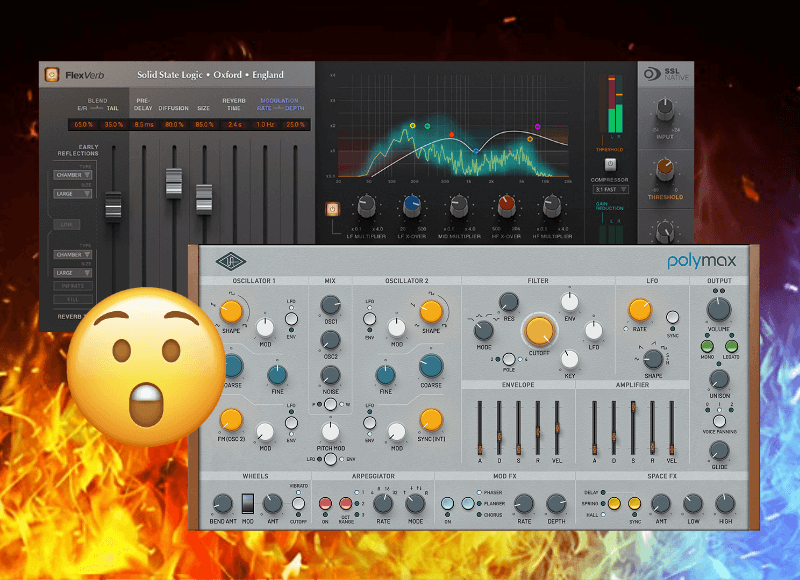800x580 pixels.
Task: Open the lower LARGE size dropdown above INFINITE
Action: 72,273
